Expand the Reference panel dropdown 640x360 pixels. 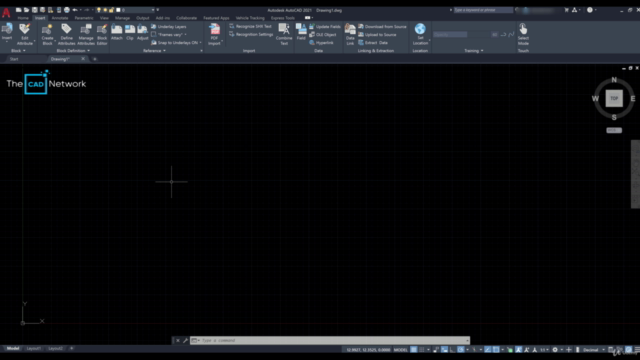(x=154, y=51)
